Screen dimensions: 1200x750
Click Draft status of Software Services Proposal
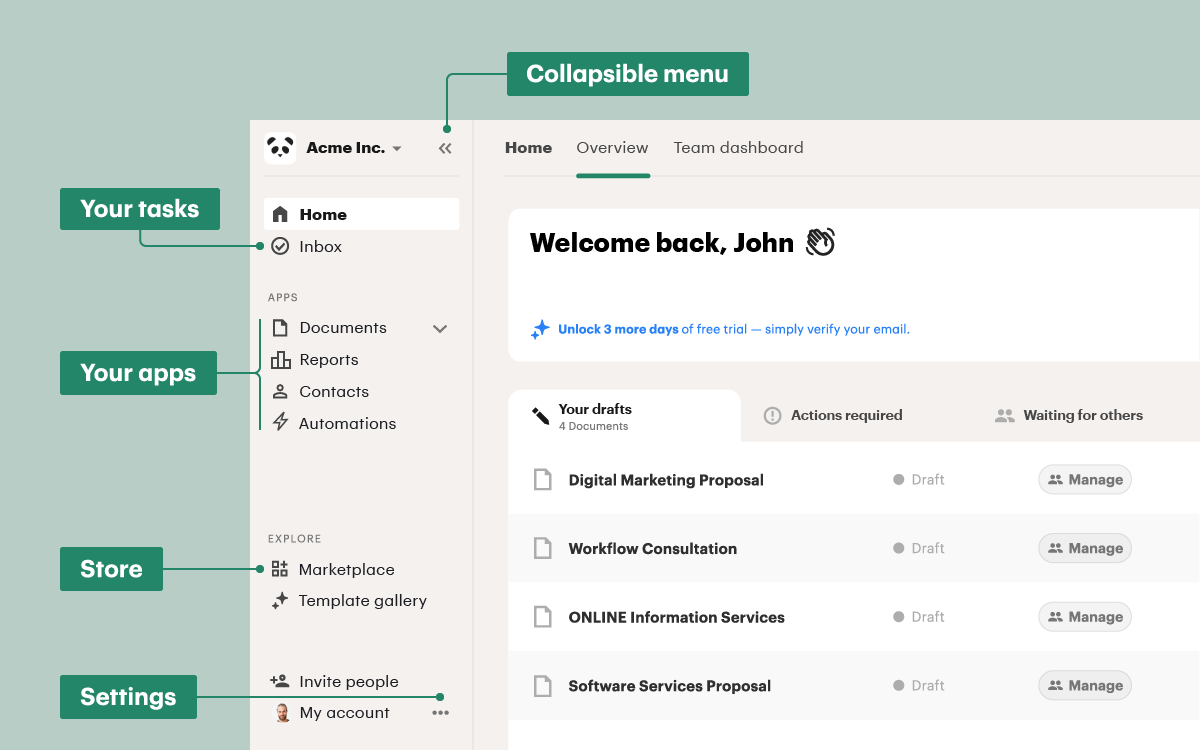pos(919,686)
